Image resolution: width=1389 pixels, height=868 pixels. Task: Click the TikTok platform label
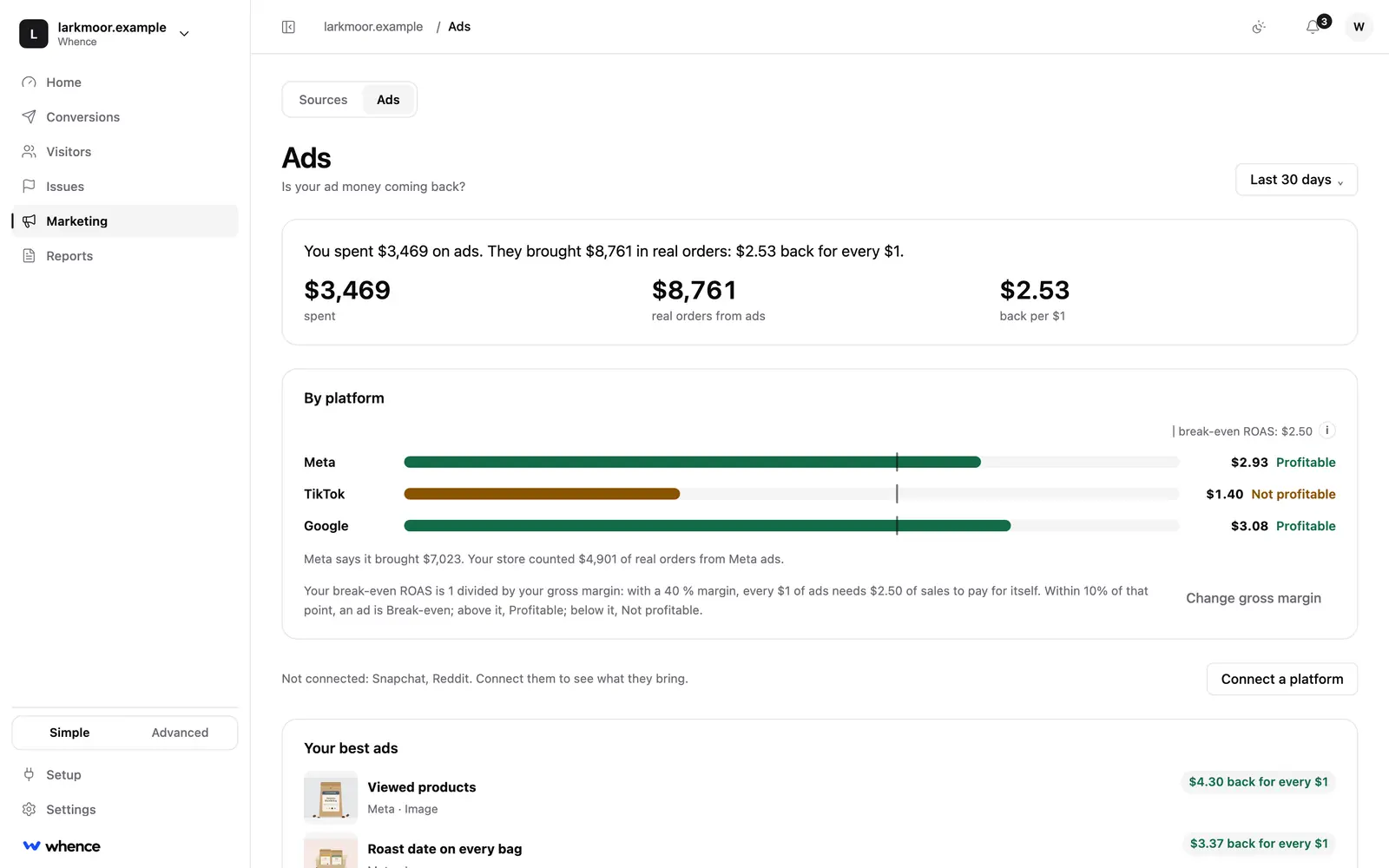point(325,494)
